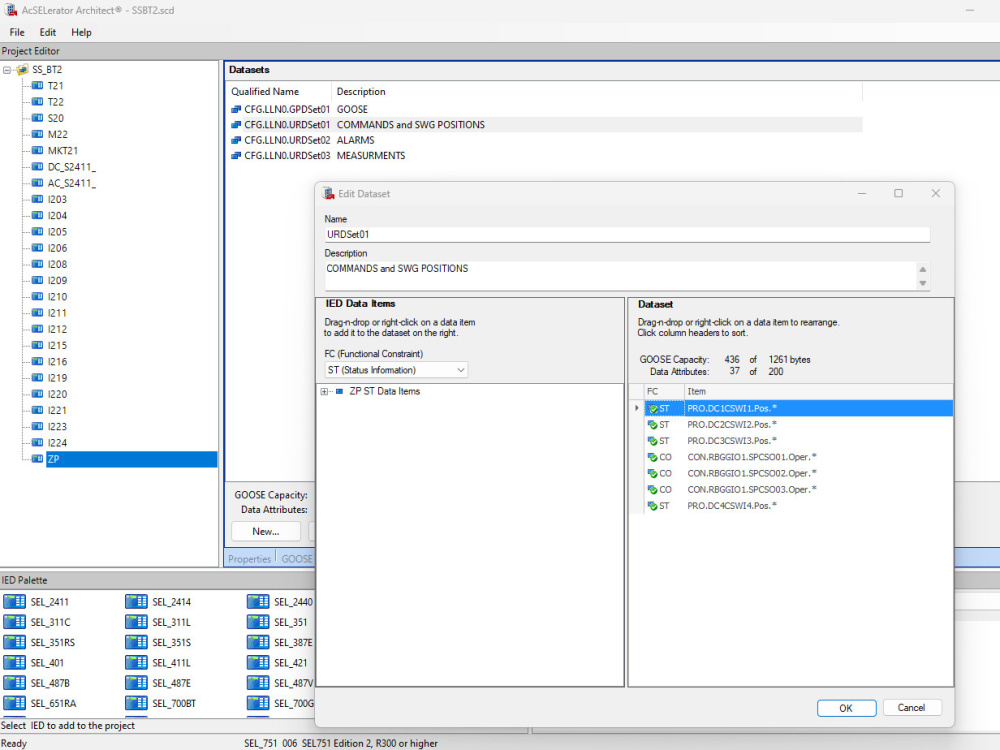Click the ST status icon on PRO.DC2CSWI2.Pos row

point(655,424)
